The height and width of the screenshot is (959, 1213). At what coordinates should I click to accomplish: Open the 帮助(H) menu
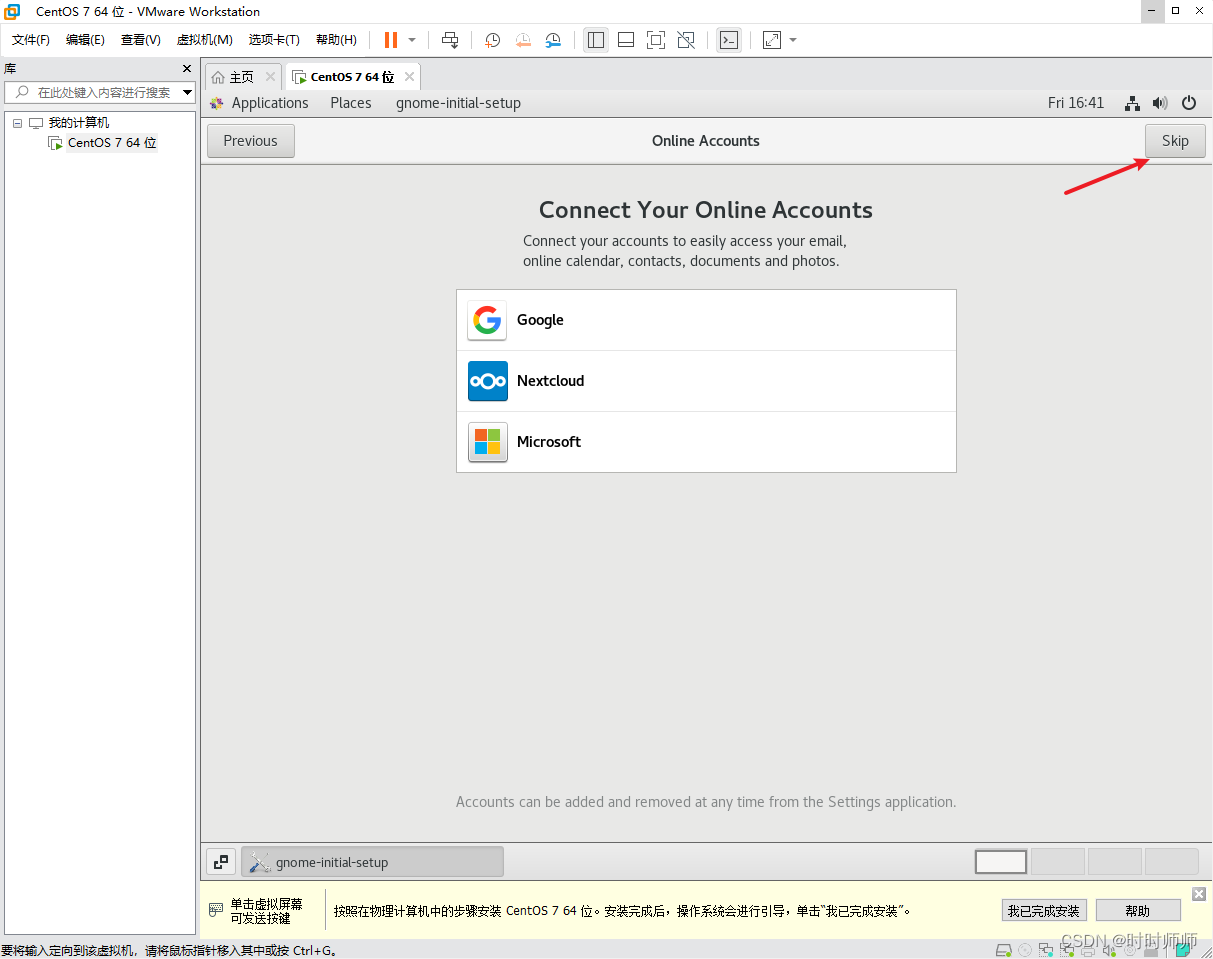point(336,40)
